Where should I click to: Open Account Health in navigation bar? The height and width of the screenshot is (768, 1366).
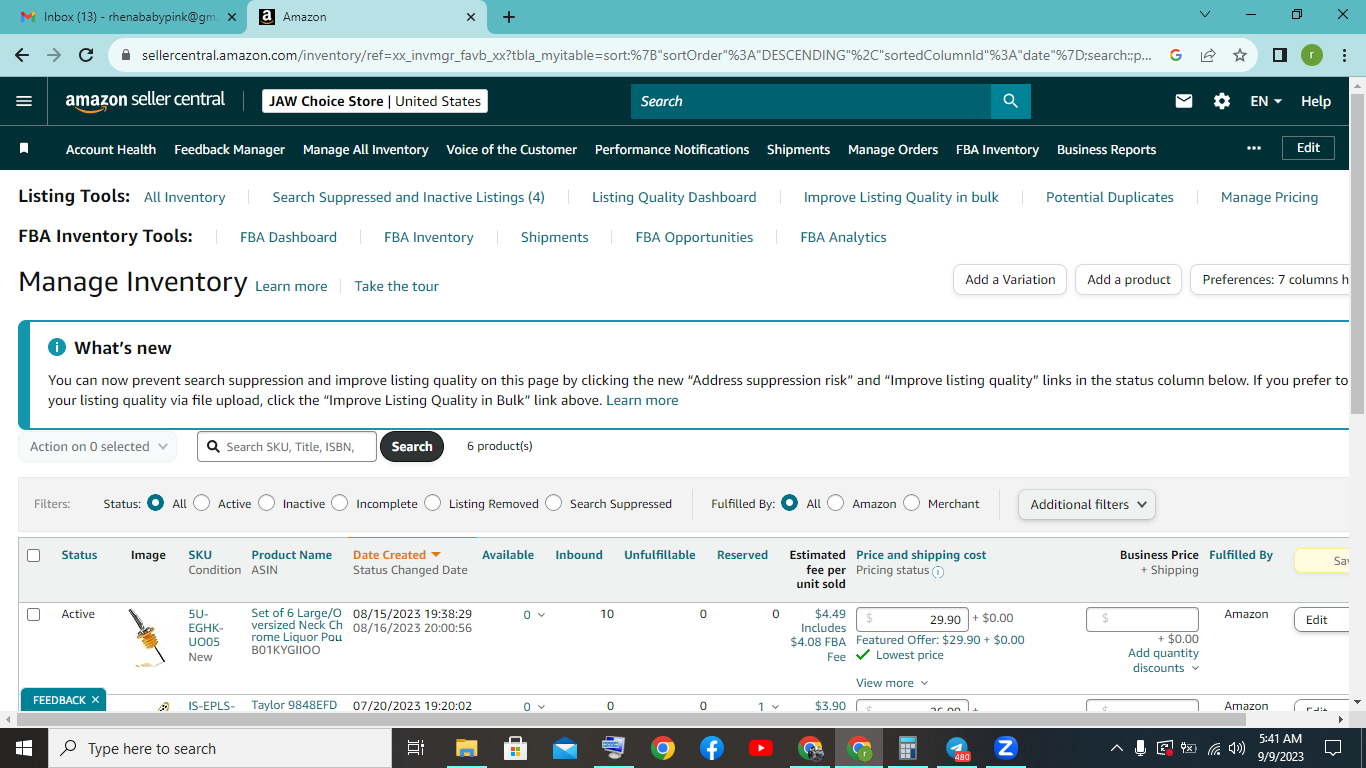pyautogui.click(x=111, y=149)
